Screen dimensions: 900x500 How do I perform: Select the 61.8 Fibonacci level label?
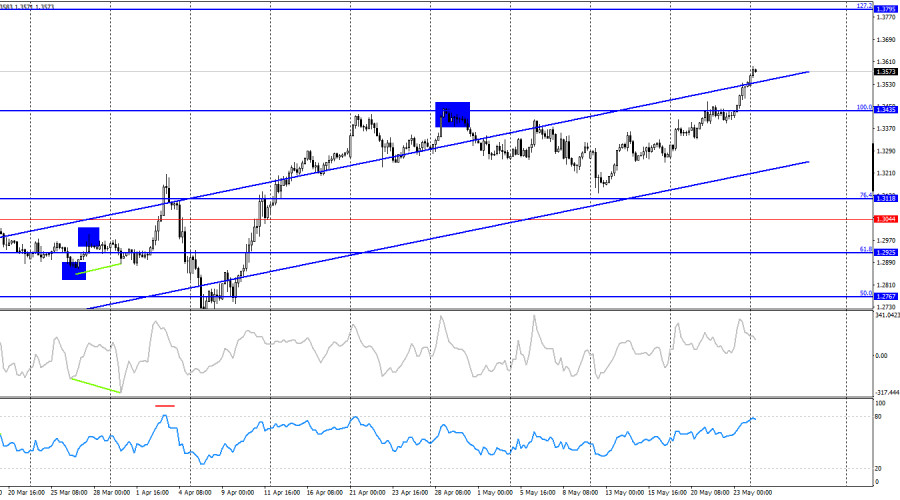point(866,249)
